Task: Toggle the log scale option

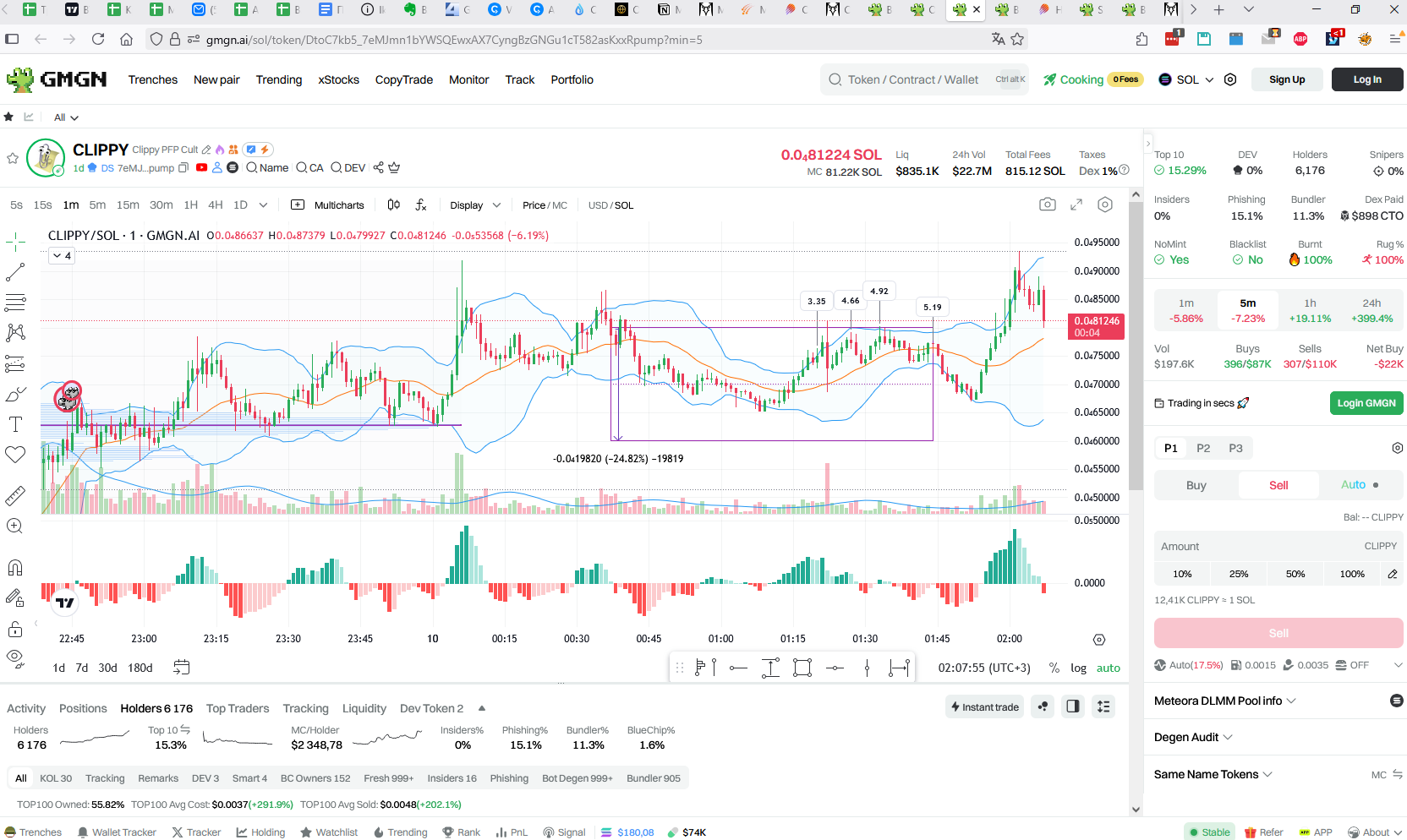Action: 1078,668
